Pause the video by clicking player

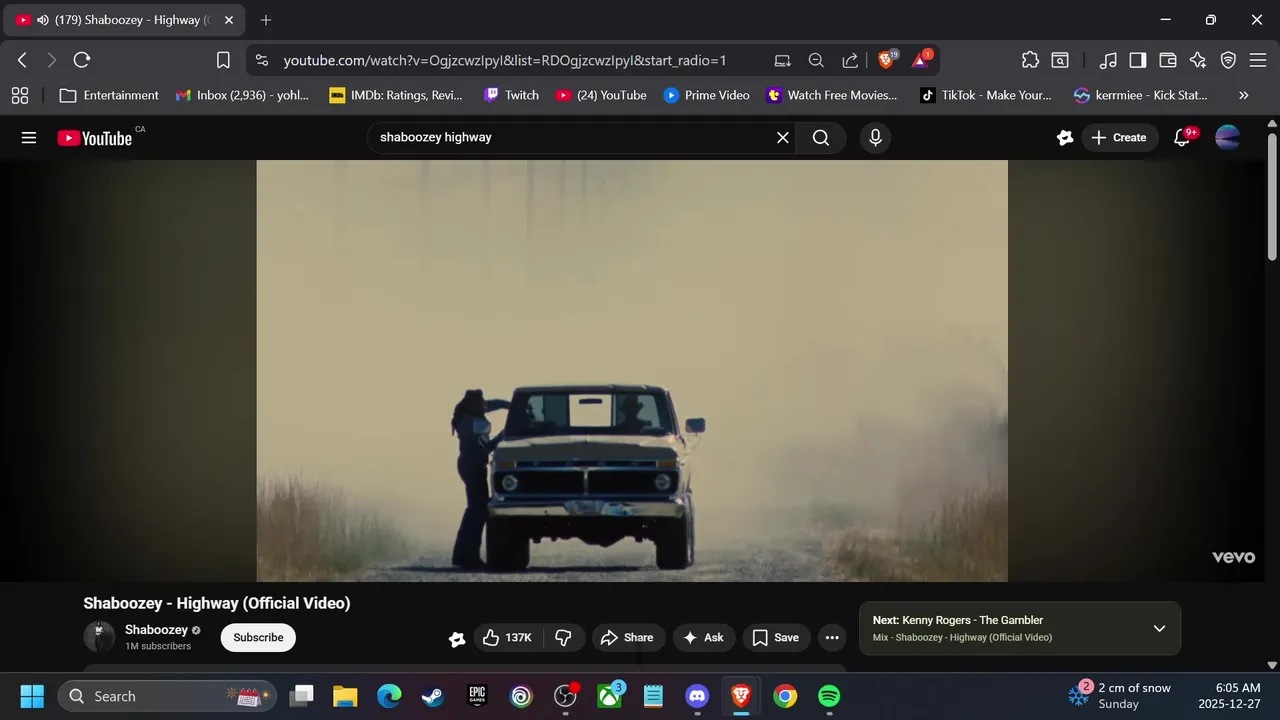[x=632, y=370]
